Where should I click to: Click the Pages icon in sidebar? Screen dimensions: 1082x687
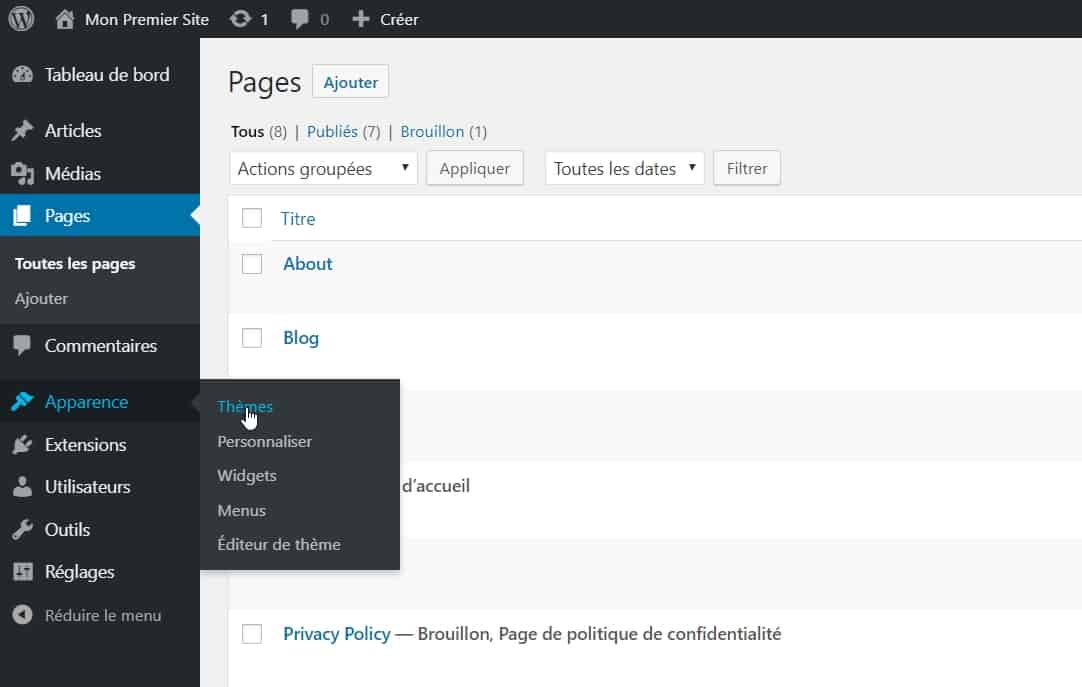coord(23,215)
